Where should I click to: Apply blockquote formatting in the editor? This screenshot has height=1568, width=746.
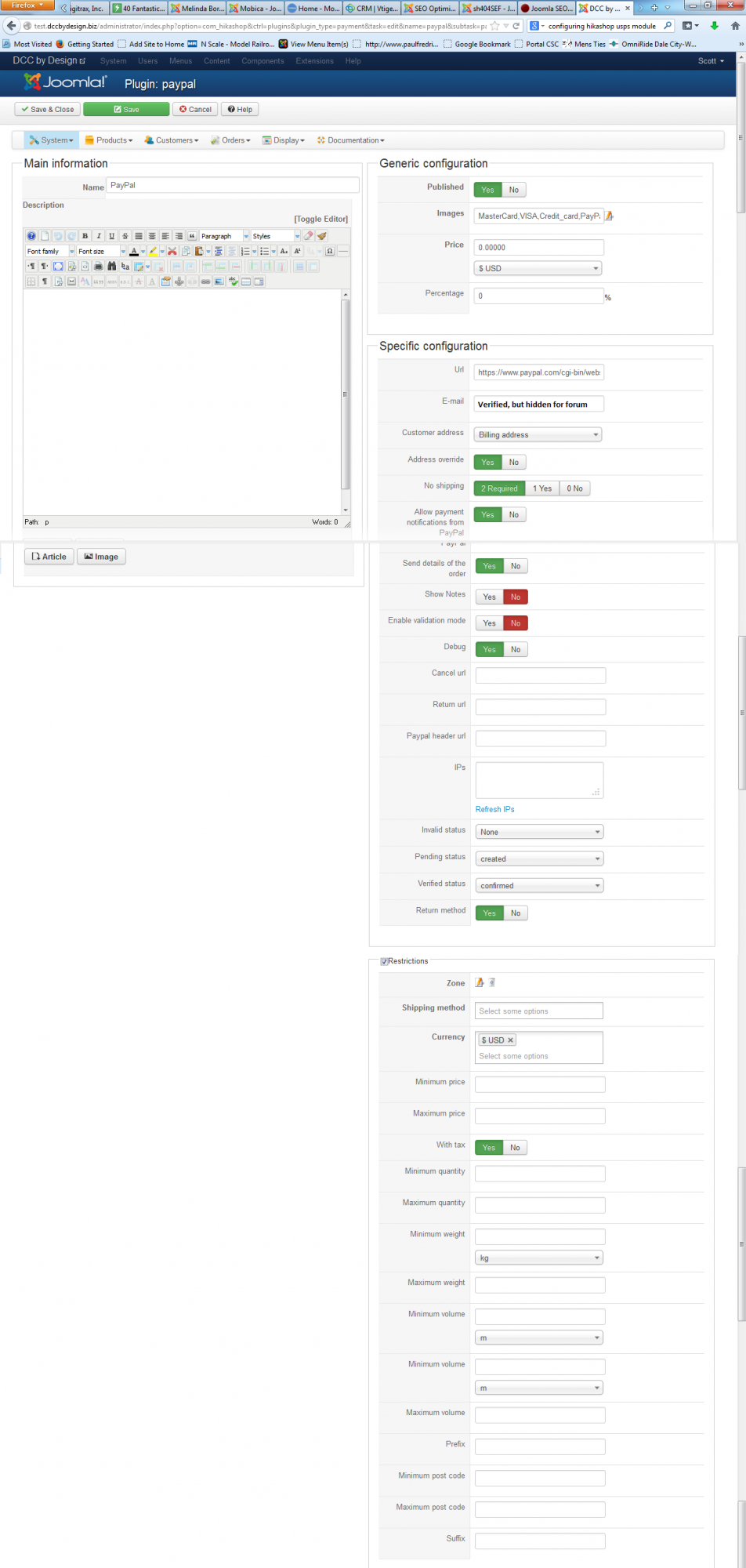click(x=192, y=236)
